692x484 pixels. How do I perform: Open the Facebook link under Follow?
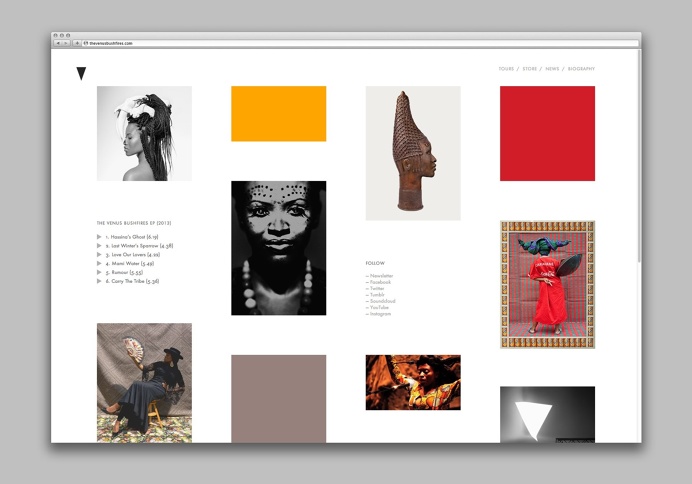point(379,282)
